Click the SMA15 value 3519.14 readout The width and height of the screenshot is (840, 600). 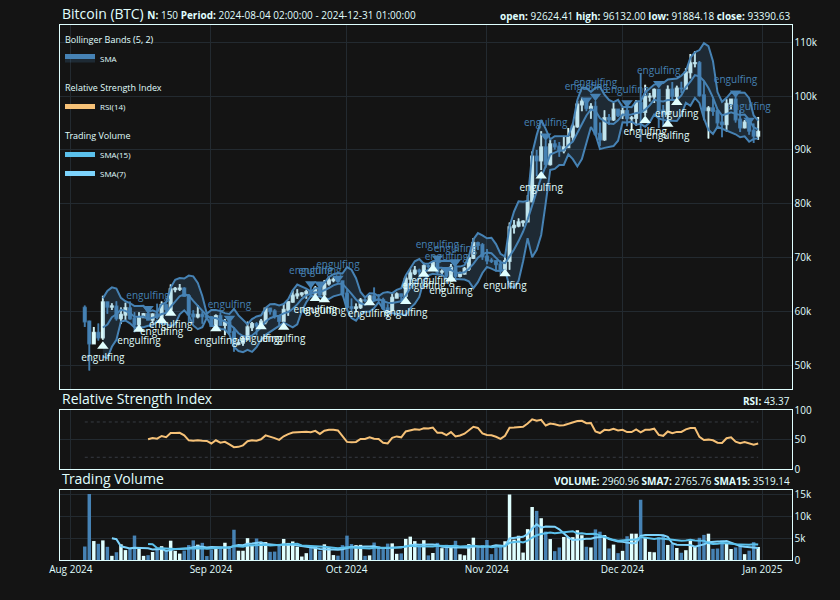pyautogui.click(x=767, y=481)
